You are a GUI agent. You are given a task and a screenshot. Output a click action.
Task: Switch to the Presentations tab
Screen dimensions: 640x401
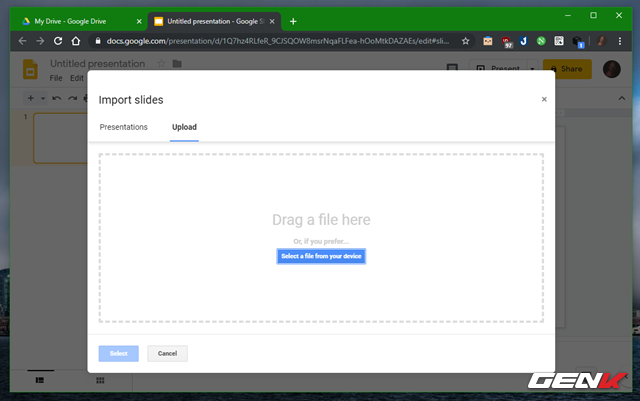[123, 127]
